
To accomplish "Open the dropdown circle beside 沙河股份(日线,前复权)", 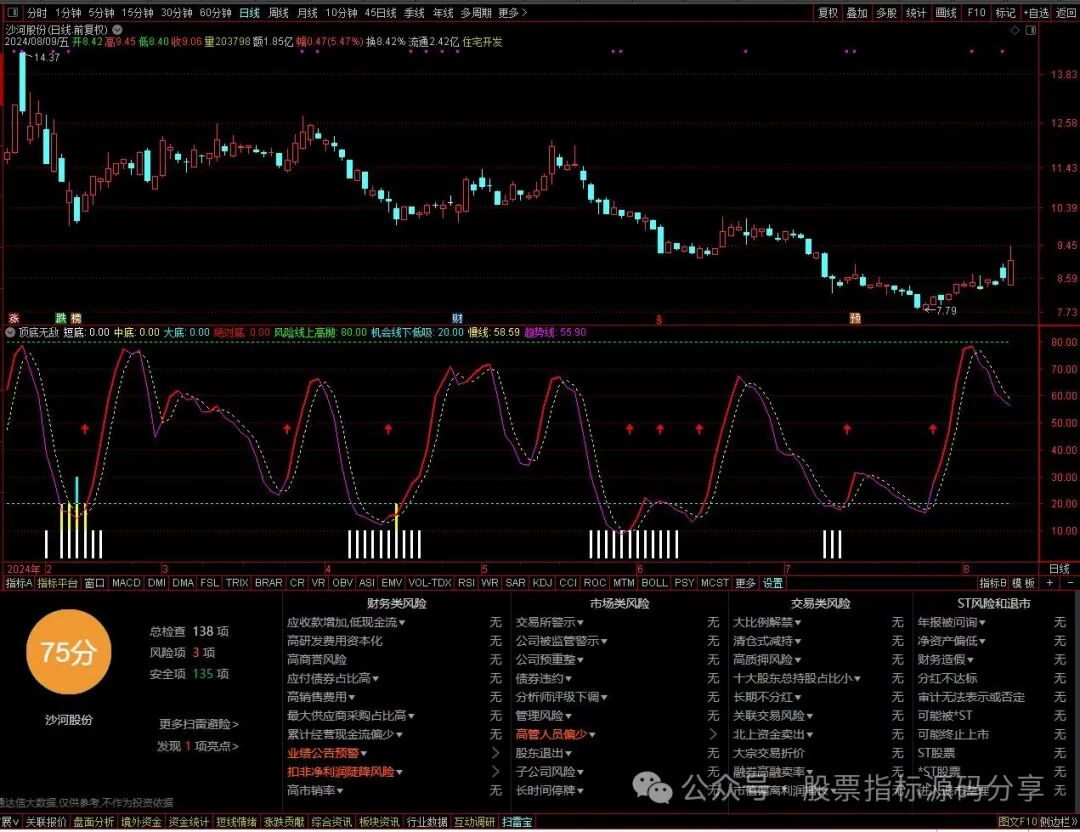I will click(x=118, y=30).
